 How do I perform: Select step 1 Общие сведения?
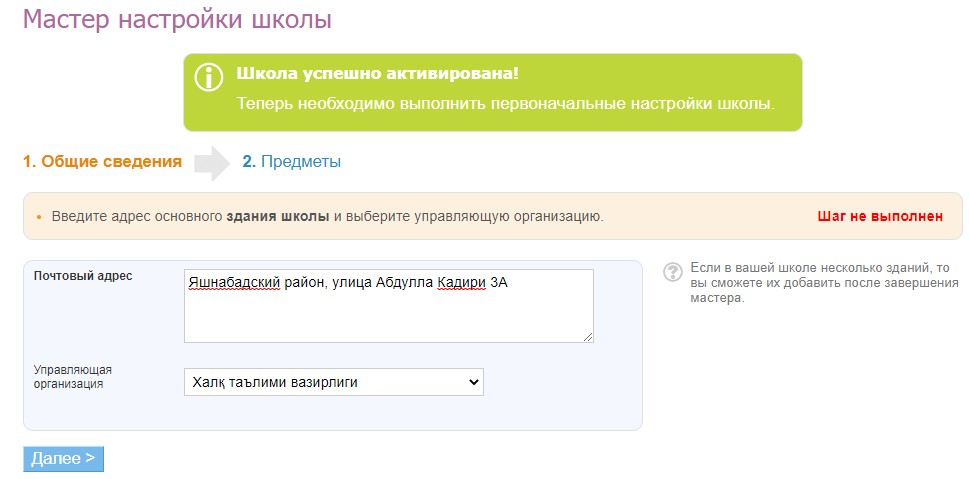(103, 162)
